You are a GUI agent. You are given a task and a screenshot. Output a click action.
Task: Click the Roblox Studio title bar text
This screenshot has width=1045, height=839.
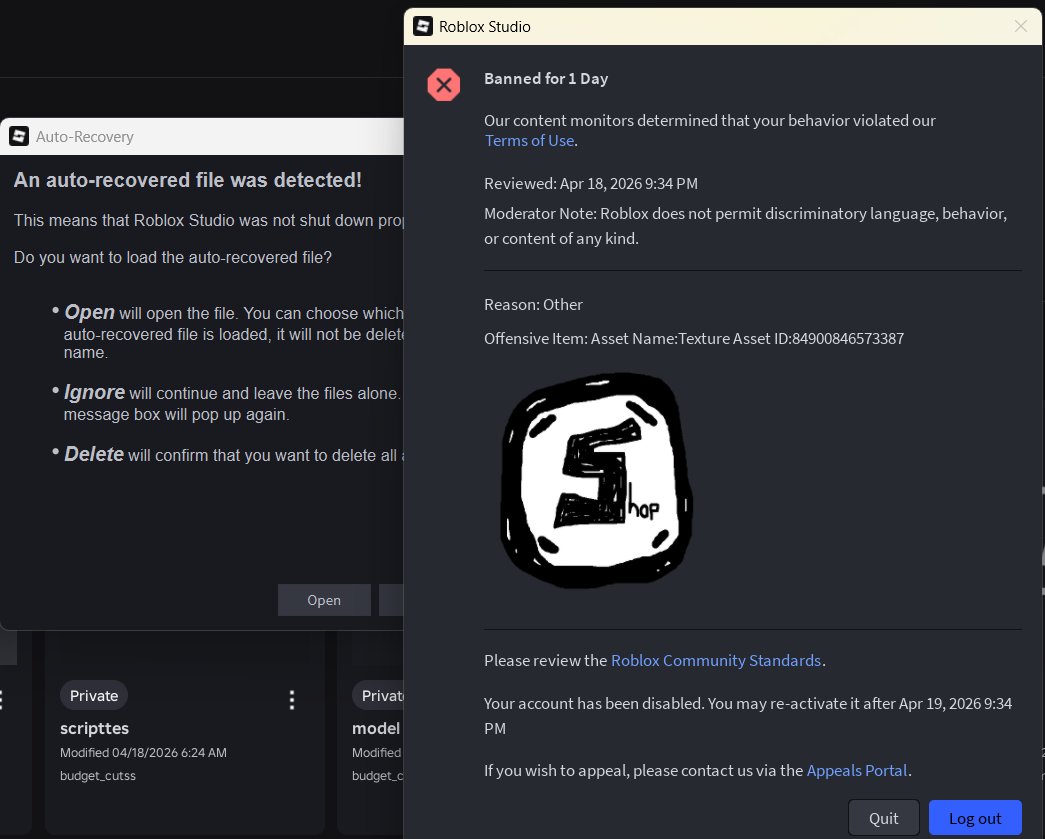(485, 27)
